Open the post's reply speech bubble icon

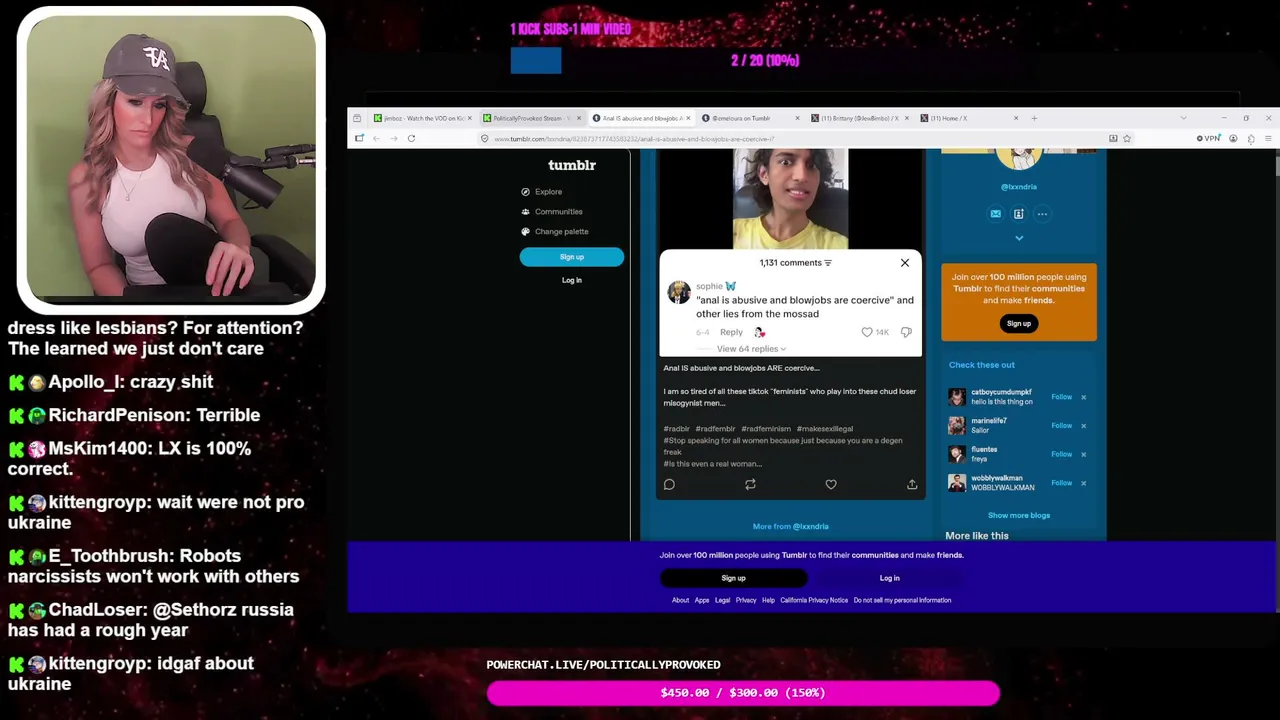pos(669,485)
